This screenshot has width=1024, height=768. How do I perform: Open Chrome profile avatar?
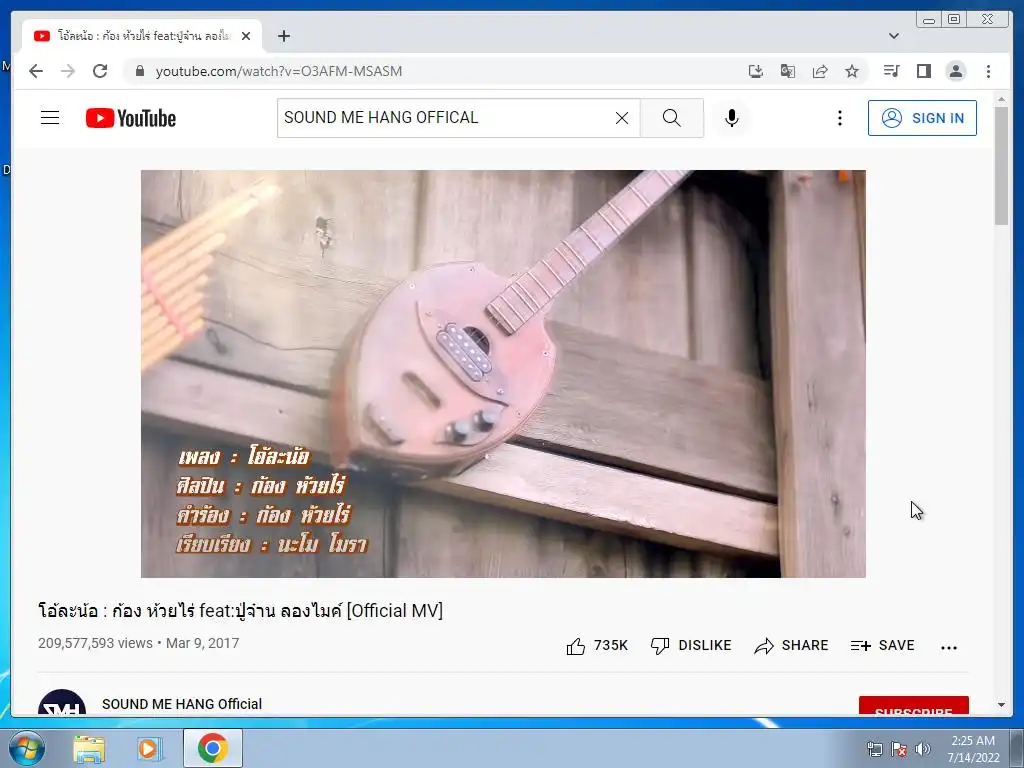(955, 71)
